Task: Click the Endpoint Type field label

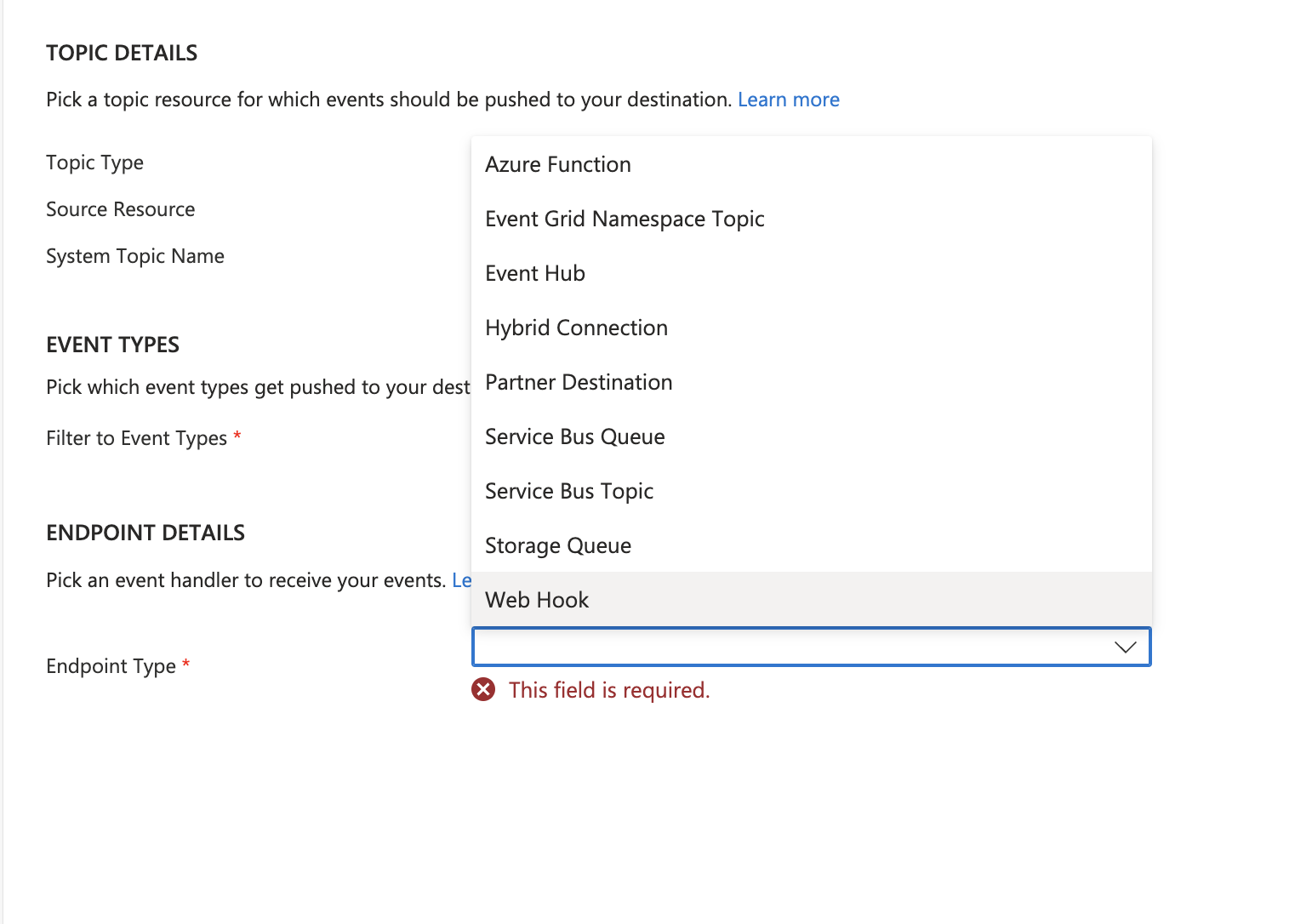Action: click(x=111, y=666)
